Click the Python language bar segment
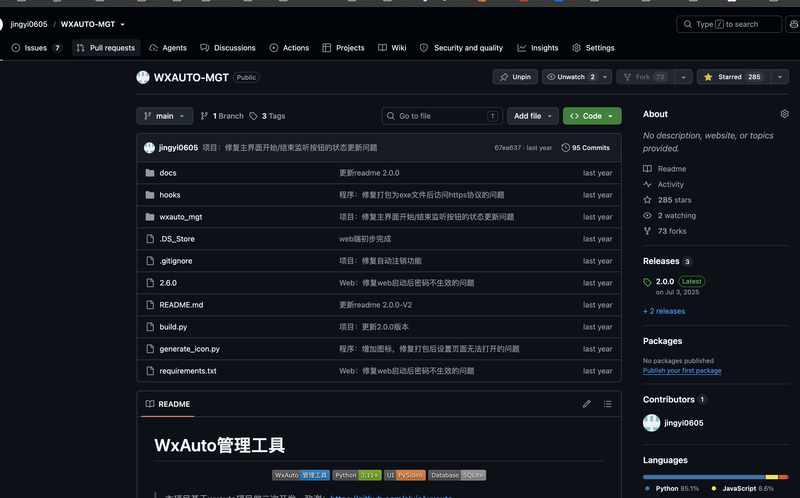 pos(704,477)
